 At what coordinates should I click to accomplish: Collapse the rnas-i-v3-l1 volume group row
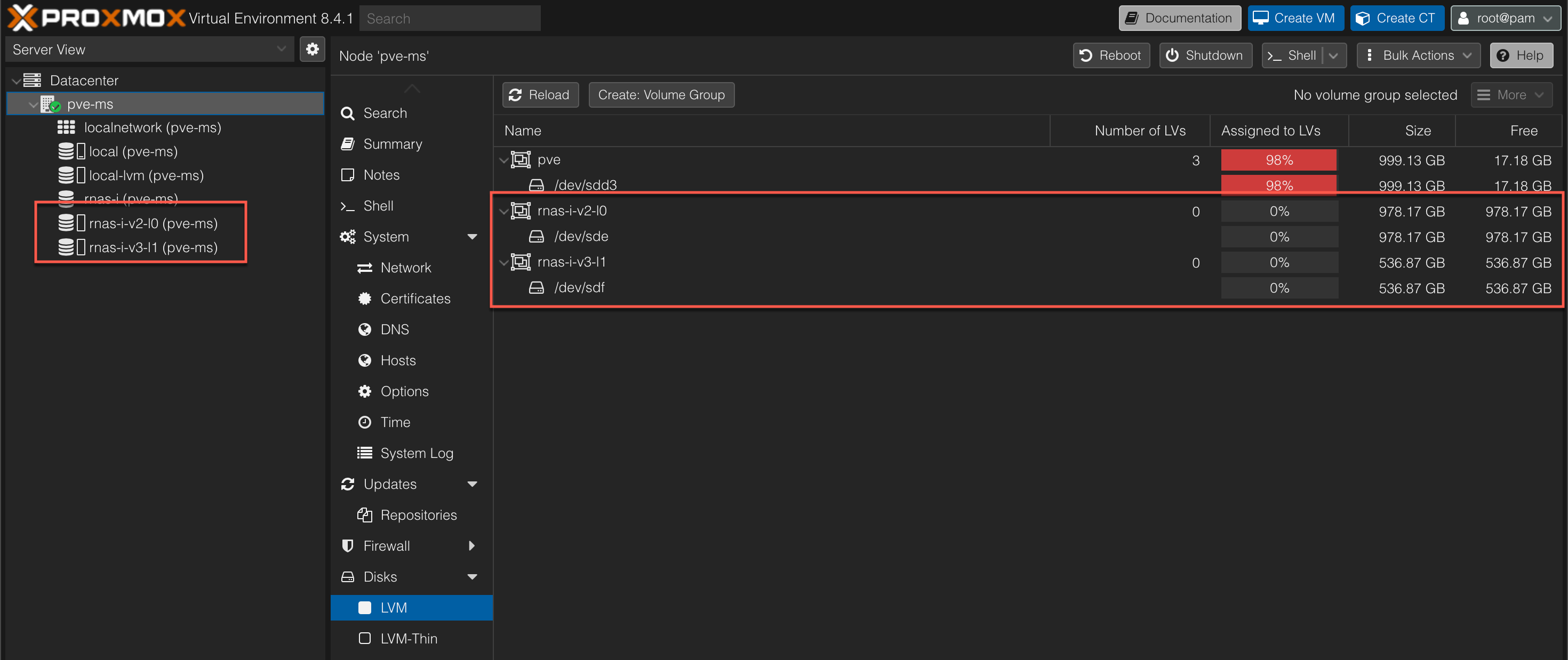click(x=503, y=263)
